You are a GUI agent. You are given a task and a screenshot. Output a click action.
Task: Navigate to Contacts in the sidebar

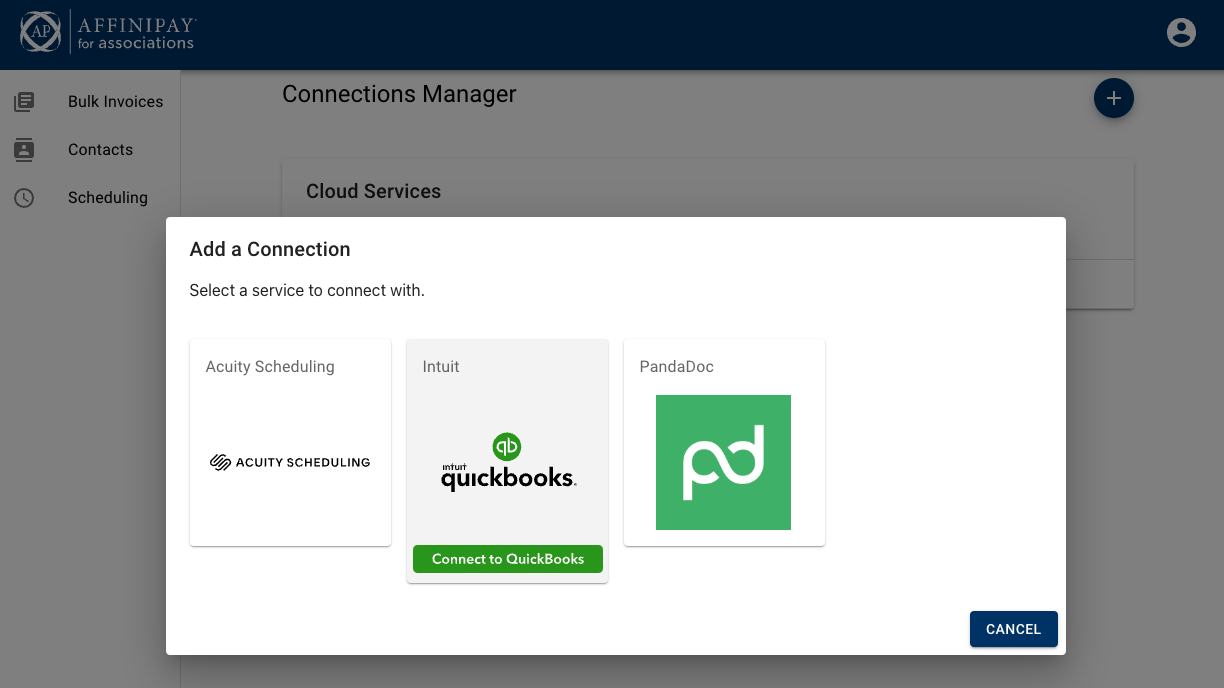(x=100, y=149)
